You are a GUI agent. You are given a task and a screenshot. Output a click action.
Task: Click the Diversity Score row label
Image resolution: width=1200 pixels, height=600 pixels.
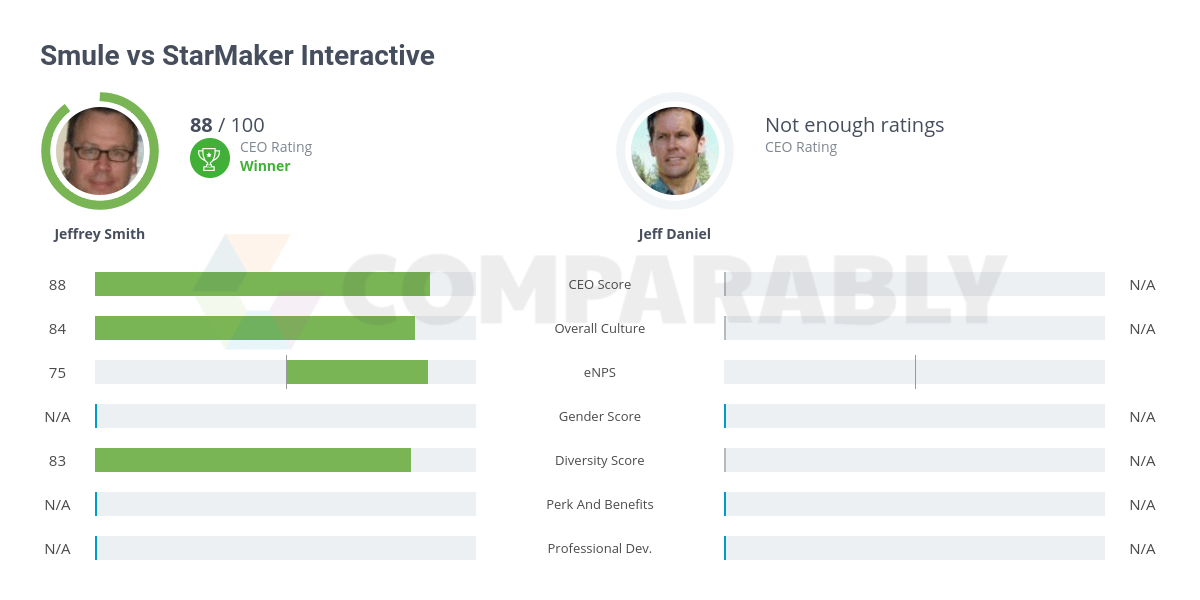(x=600, y=460)
